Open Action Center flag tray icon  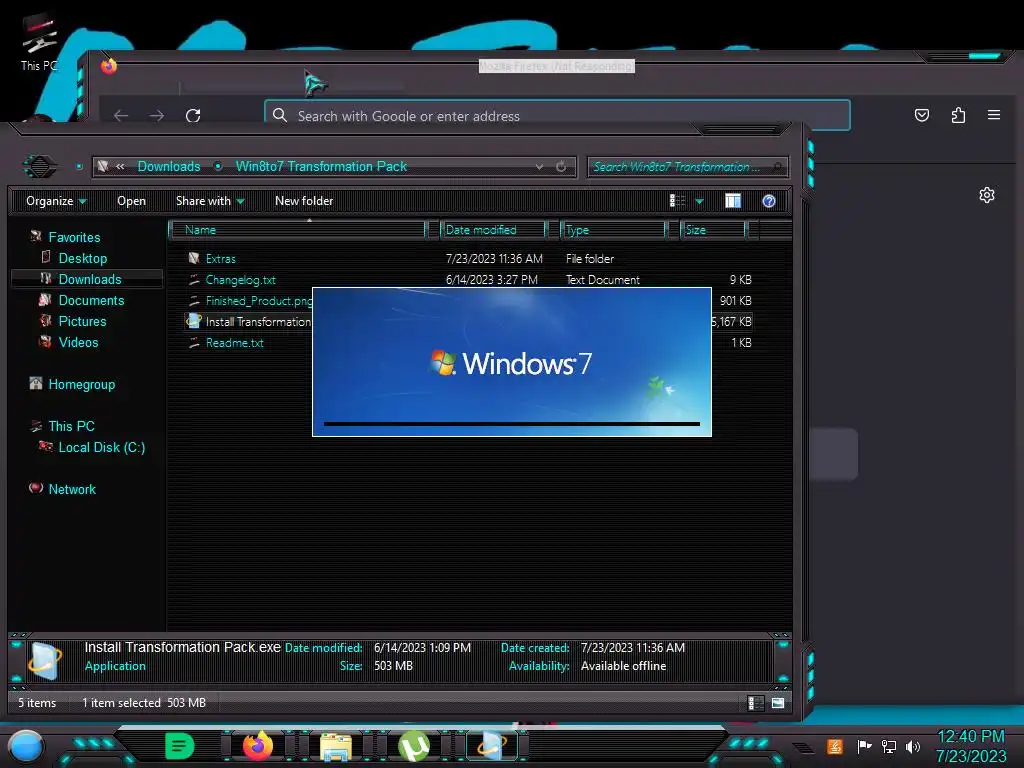[864, 746]
